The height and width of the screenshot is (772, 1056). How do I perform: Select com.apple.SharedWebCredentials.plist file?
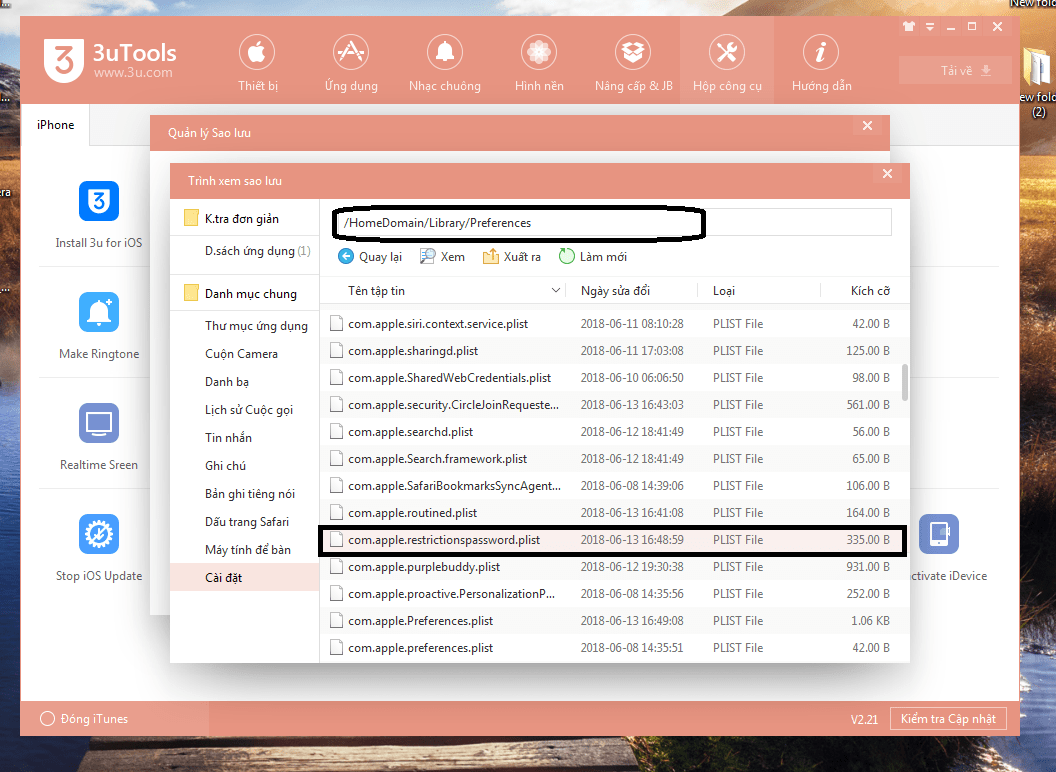(x=611, y=378)
